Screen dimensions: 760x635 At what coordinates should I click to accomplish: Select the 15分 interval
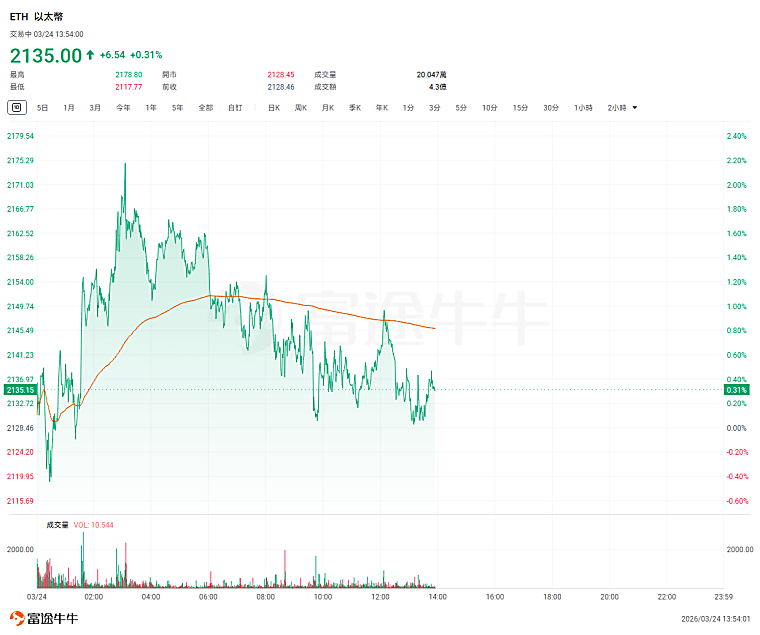(520, 108)
